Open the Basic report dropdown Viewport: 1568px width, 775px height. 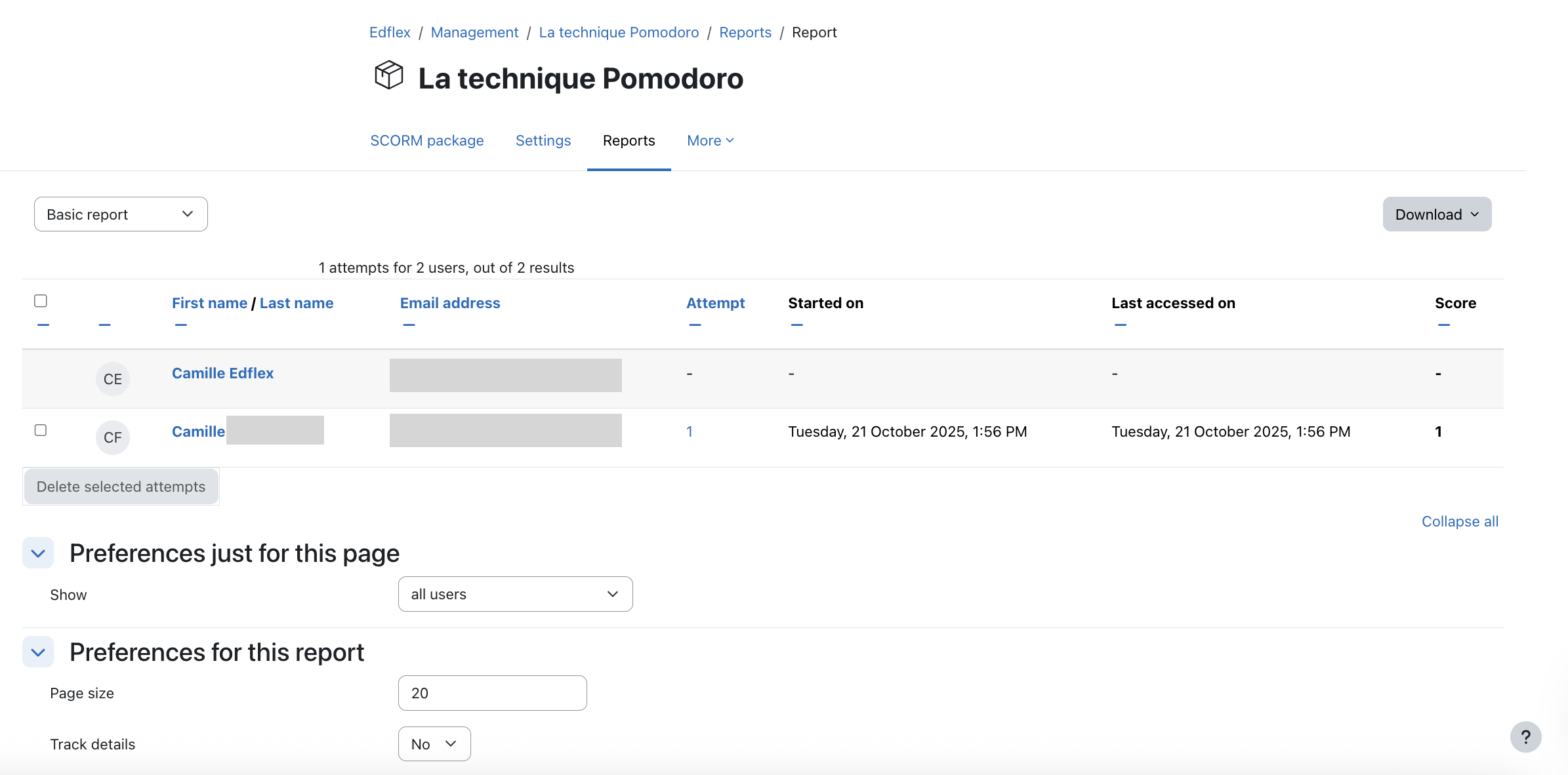121,214
